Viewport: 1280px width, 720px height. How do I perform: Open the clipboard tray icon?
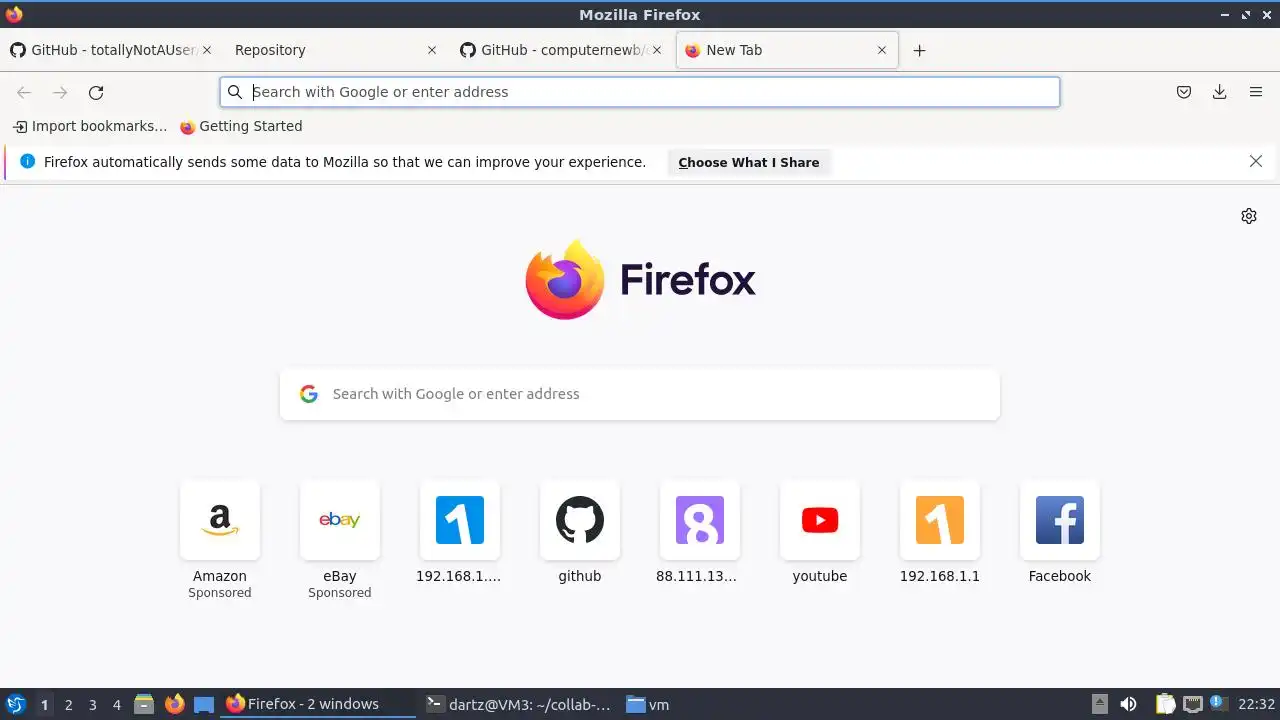coord(1165,705)
